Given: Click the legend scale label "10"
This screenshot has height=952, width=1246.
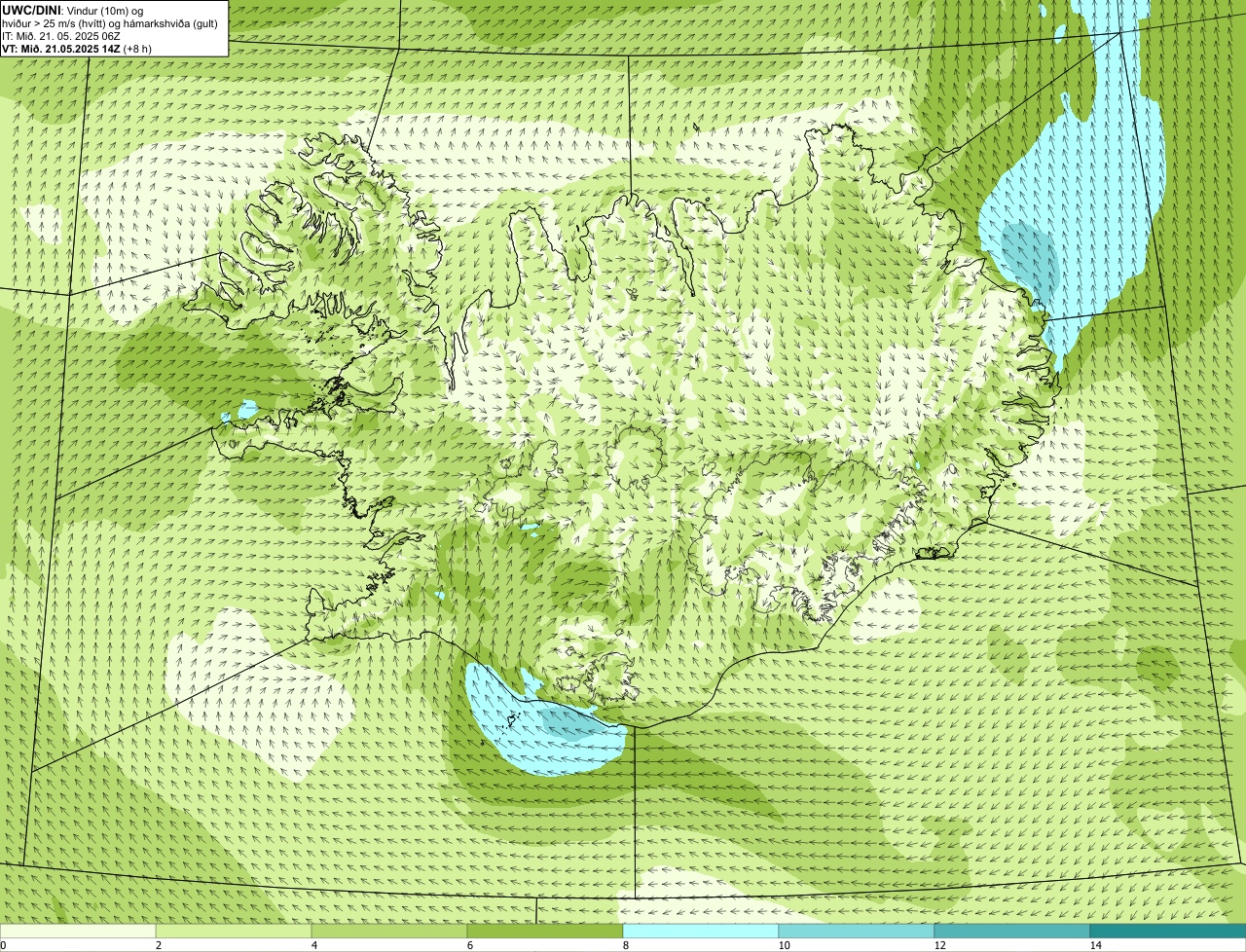Looking at the screenshot, I should click(x=784, y=945).
